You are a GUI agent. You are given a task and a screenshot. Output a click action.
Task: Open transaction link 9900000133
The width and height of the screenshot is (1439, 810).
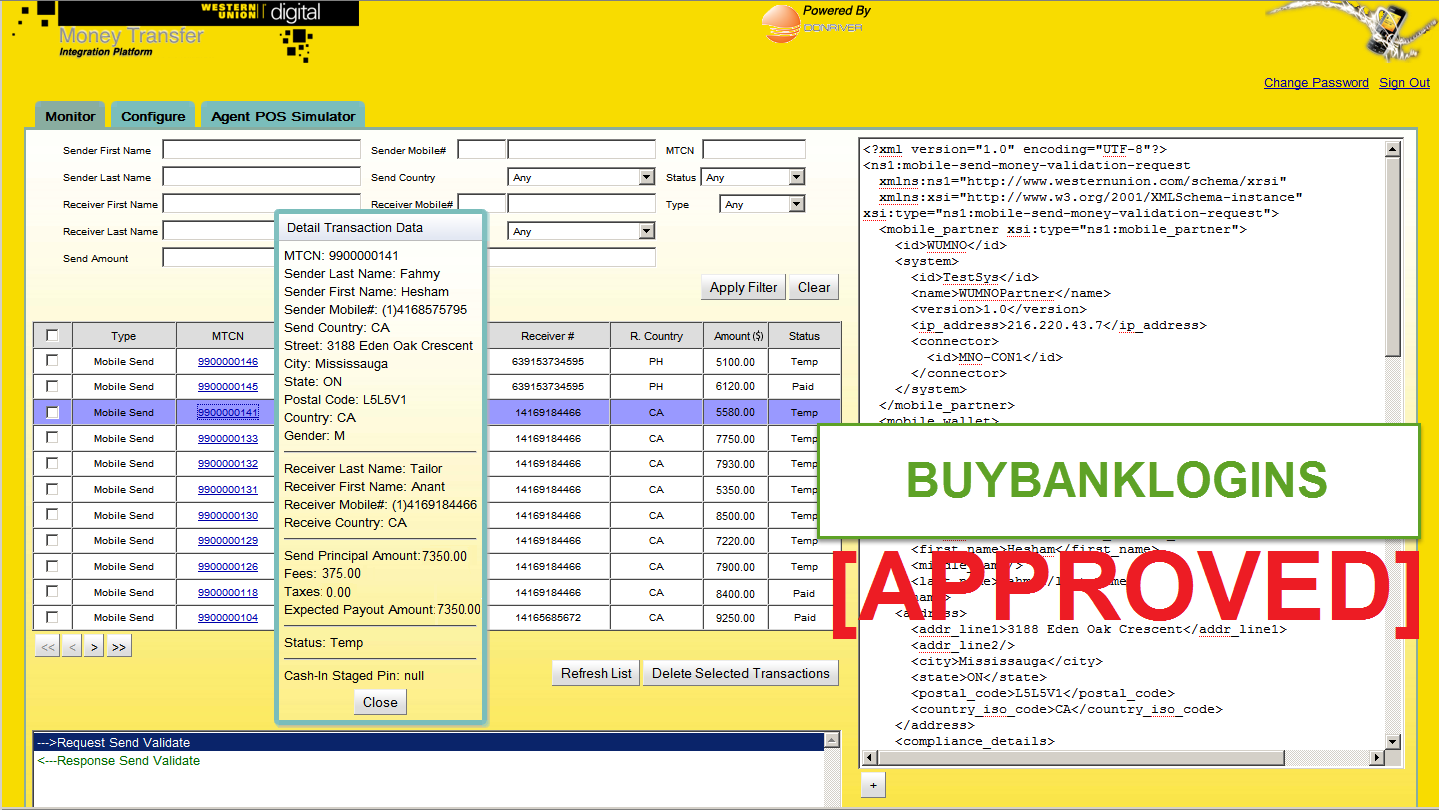228,438
